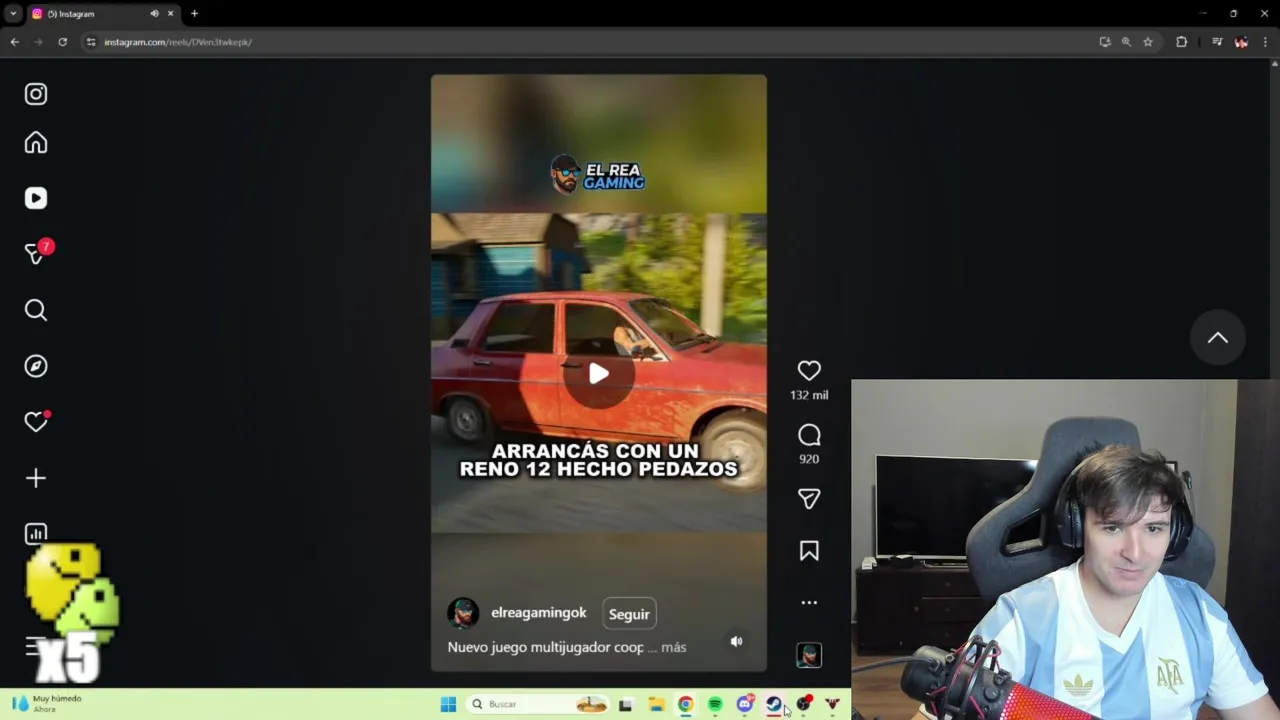Like the reel with the heart icon
The width and height of the screenshot is (1280, 720).
(809, 370)
